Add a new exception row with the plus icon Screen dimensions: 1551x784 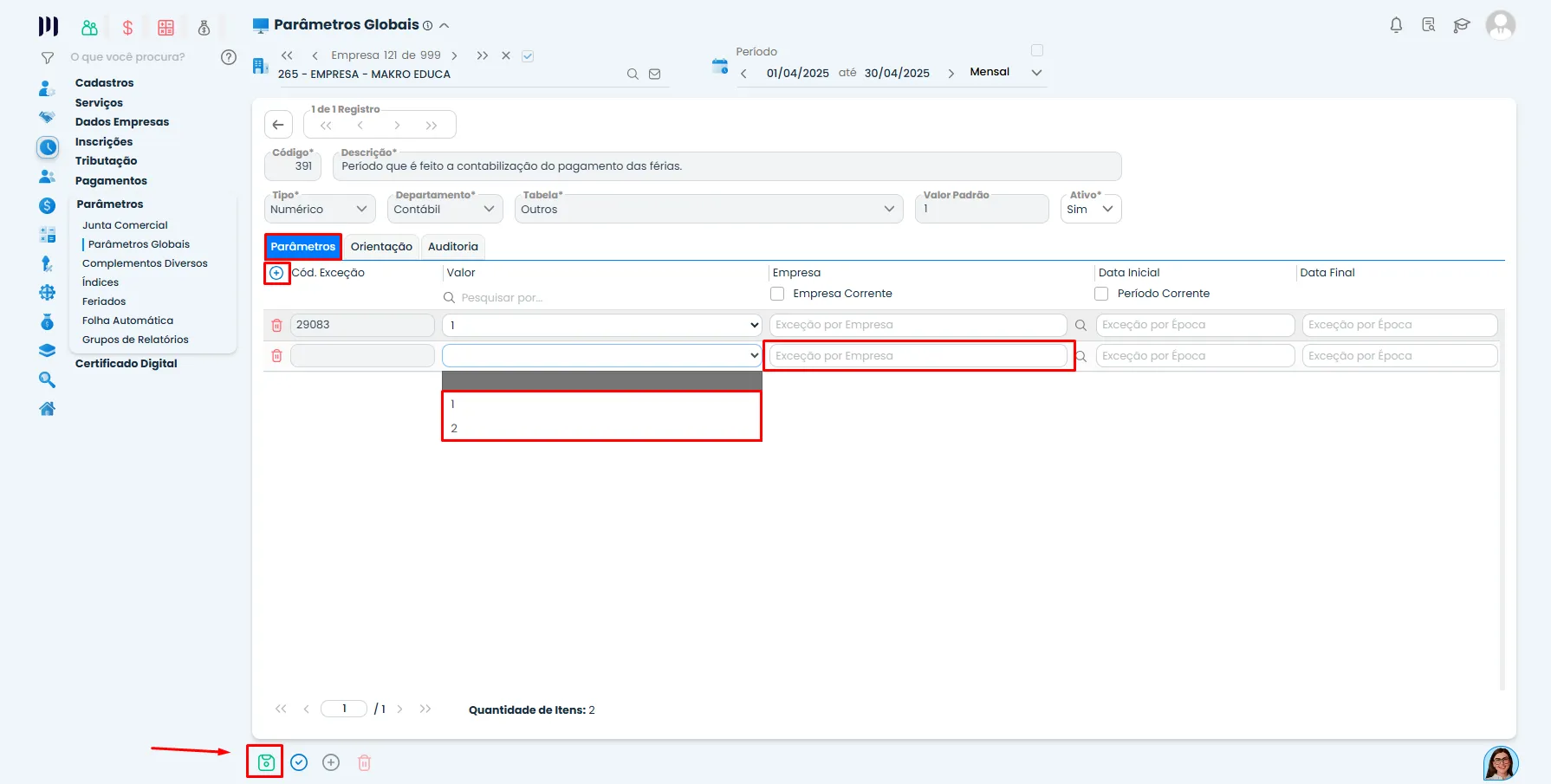[276, 273]
